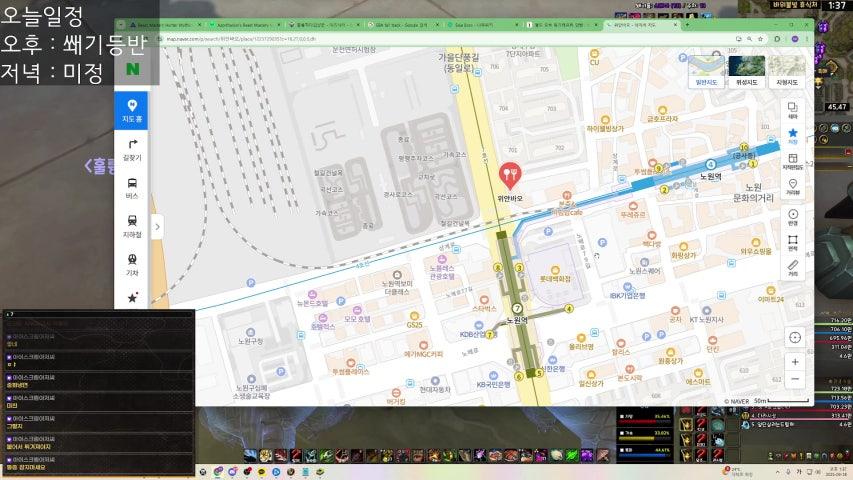Select the 메가MGC커피 marker
The image size is (853, 480).
(423, 349)
